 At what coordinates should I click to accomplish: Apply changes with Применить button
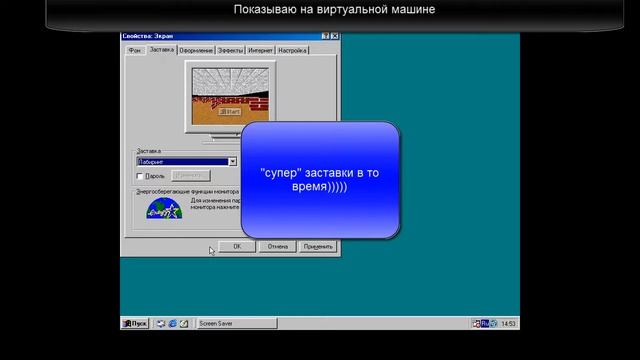(318, 247)
